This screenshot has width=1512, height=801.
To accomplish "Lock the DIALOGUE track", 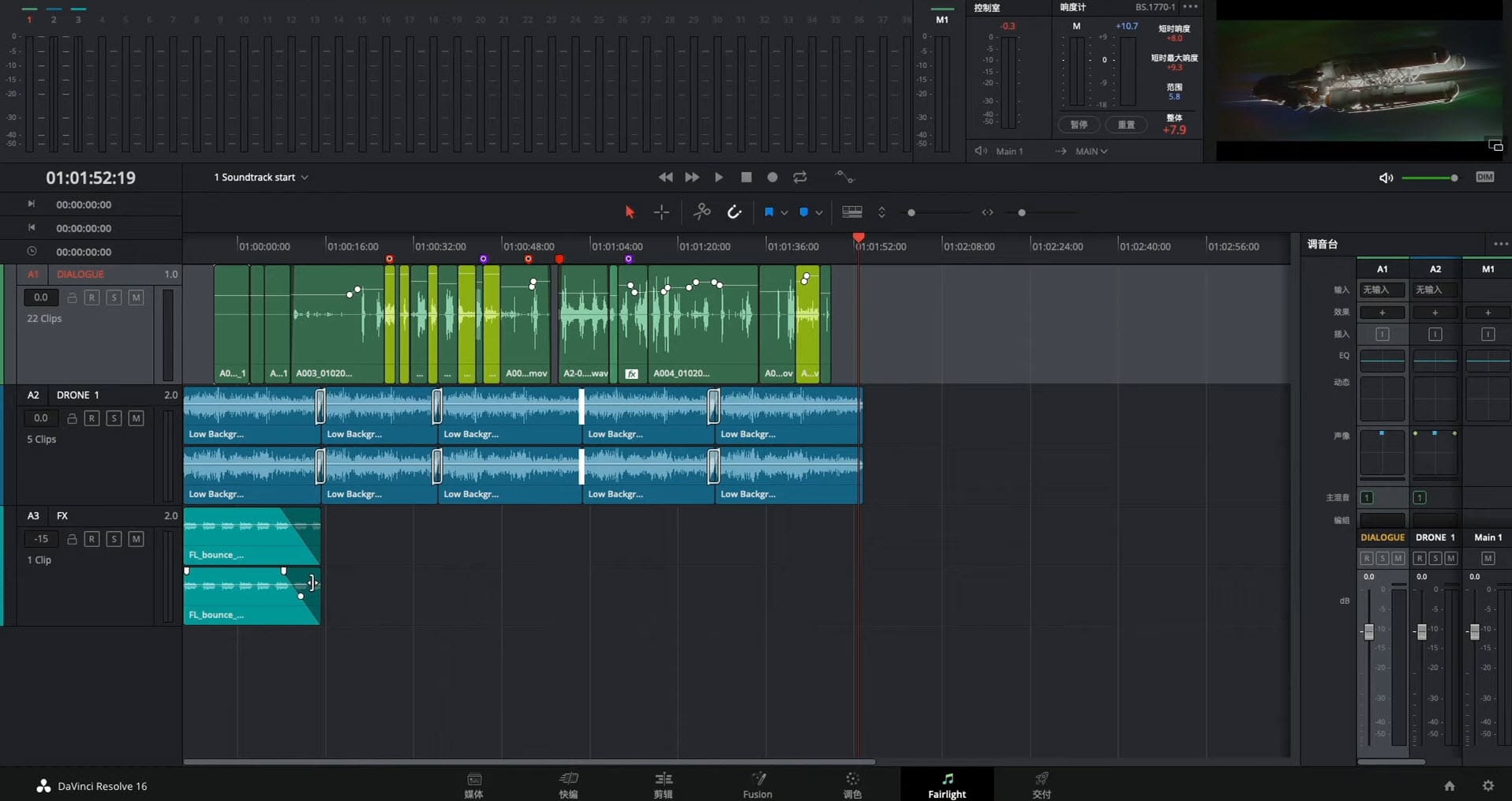I will click(72, 298).
